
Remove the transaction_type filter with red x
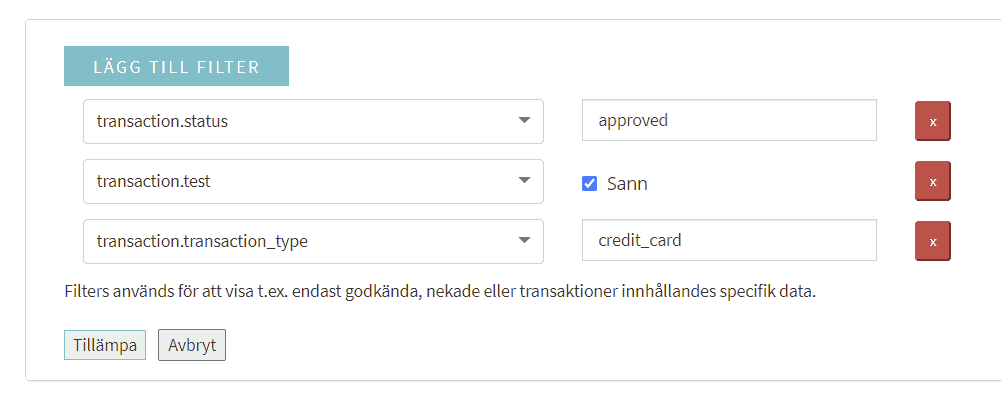(x=933, y=241)
